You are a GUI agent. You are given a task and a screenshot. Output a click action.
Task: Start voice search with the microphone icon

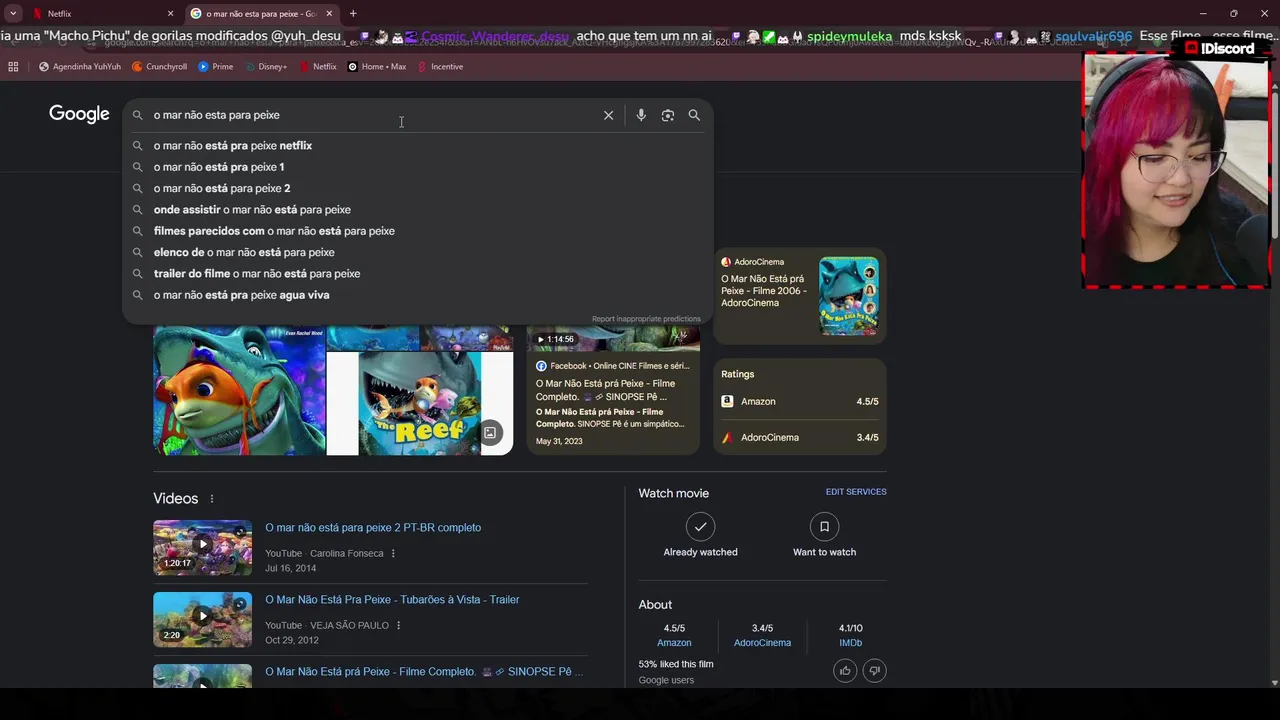click(x=641, y=115)
